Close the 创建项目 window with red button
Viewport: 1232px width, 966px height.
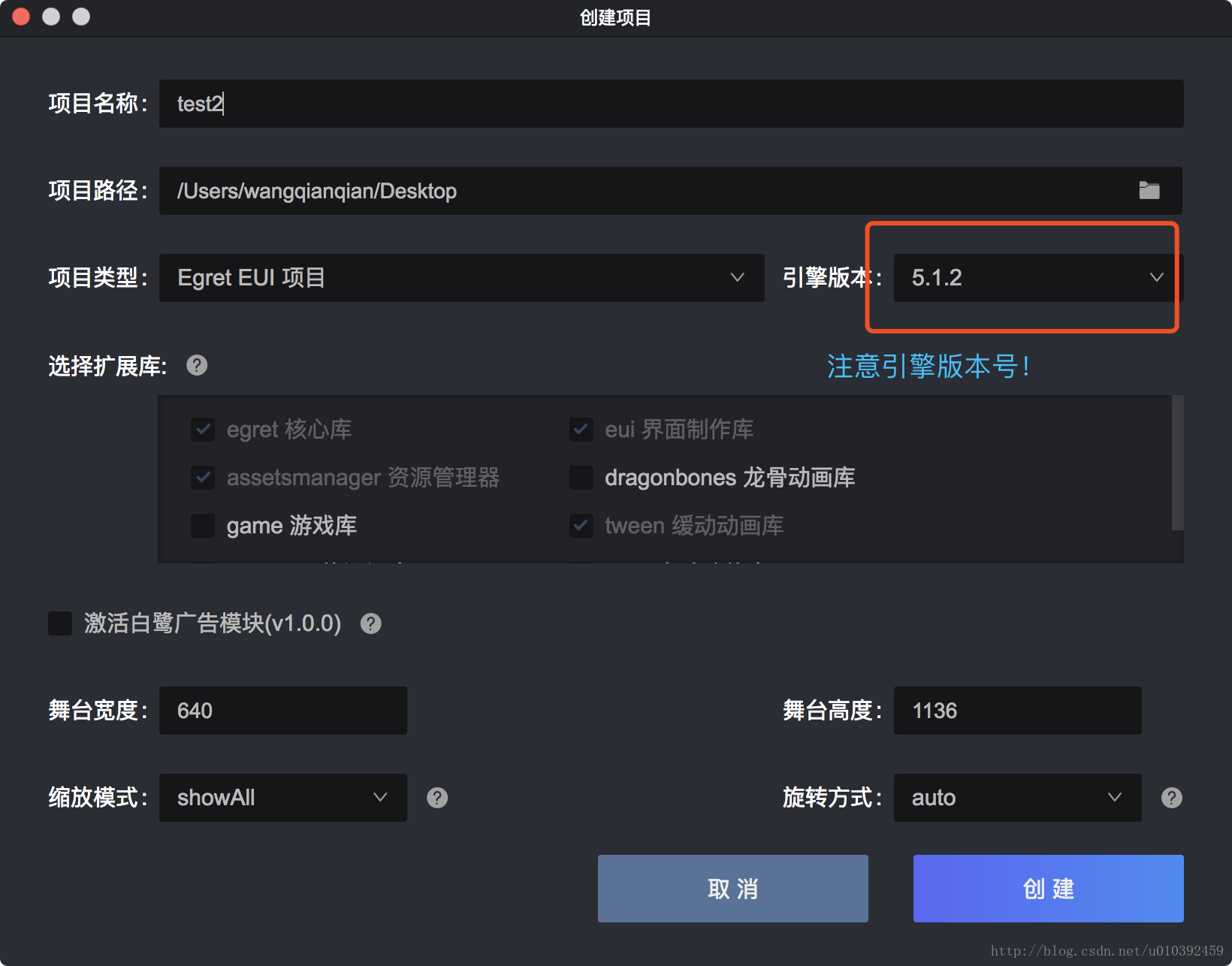click(21, 17)
